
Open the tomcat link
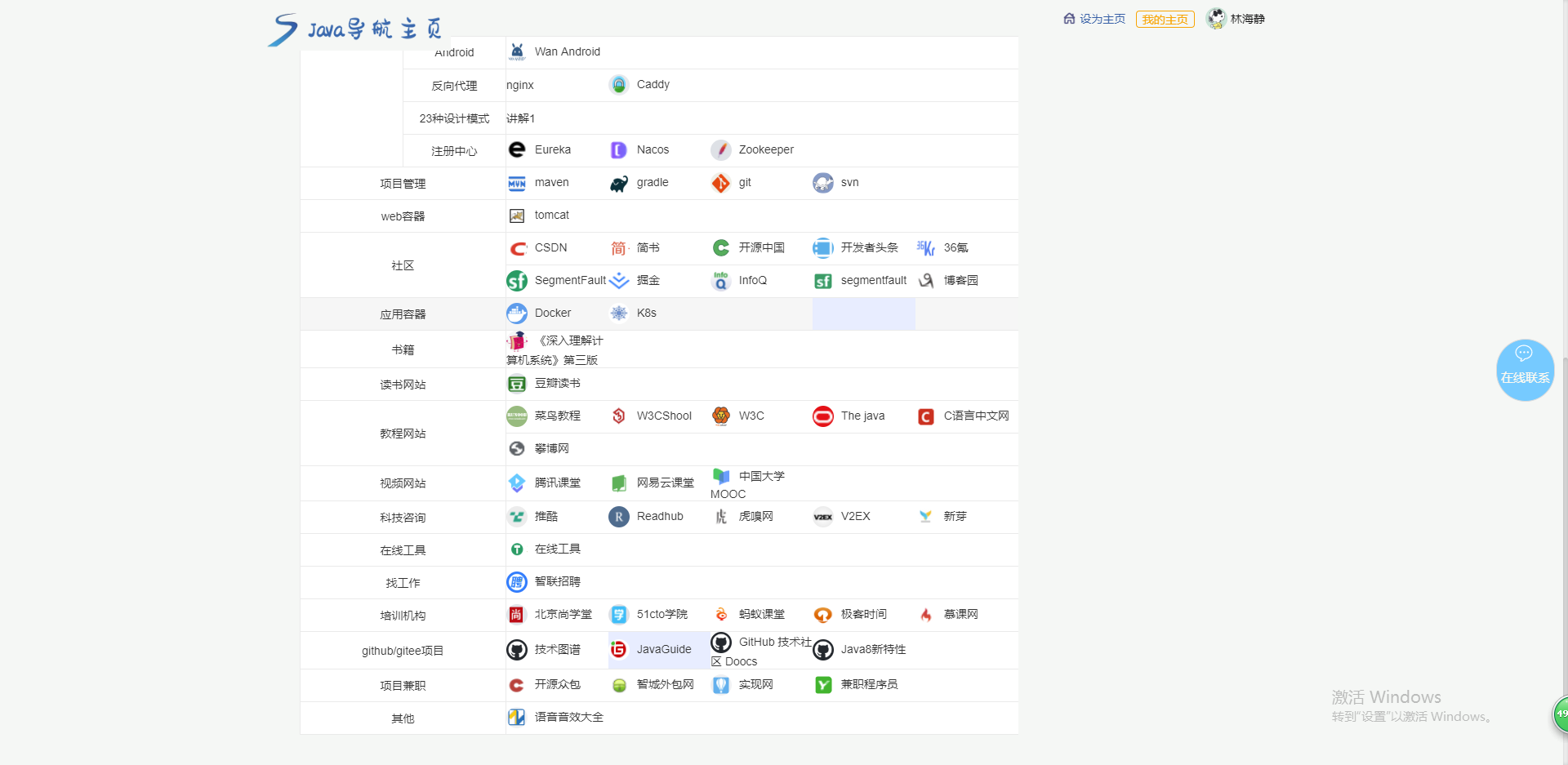click(552, 215)
